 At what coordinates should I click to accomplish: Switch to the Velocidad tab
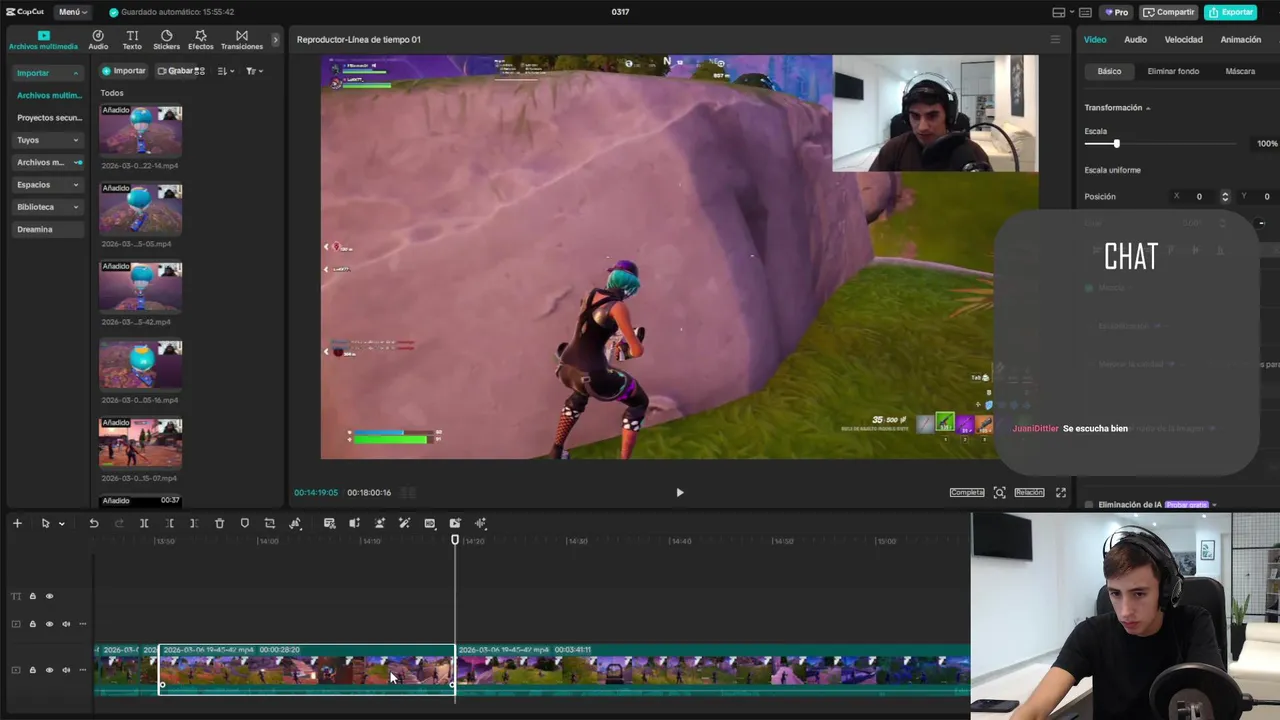tap(1183, 39)
